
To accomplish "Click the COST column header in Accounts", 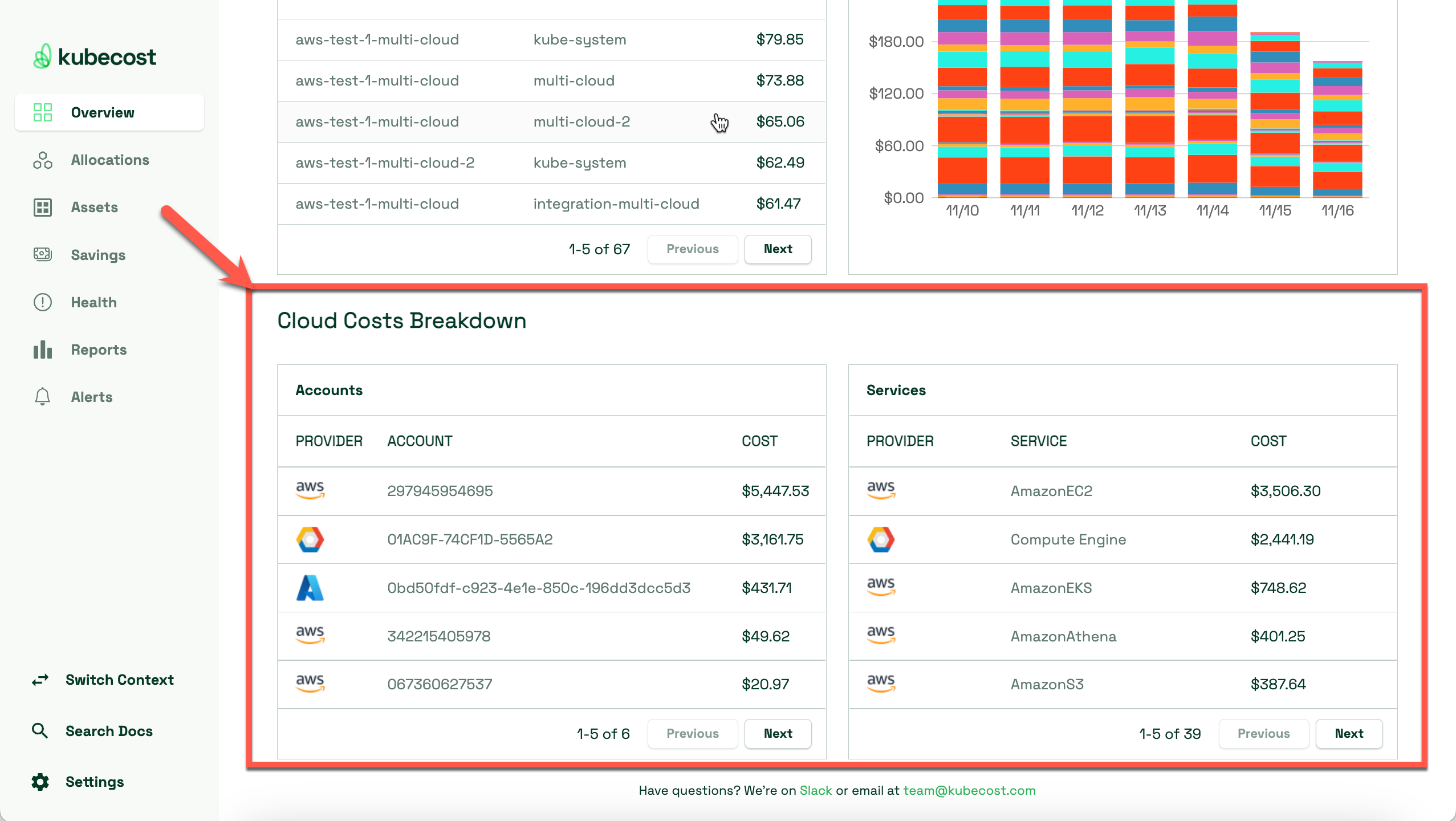I will click(759, 441).
